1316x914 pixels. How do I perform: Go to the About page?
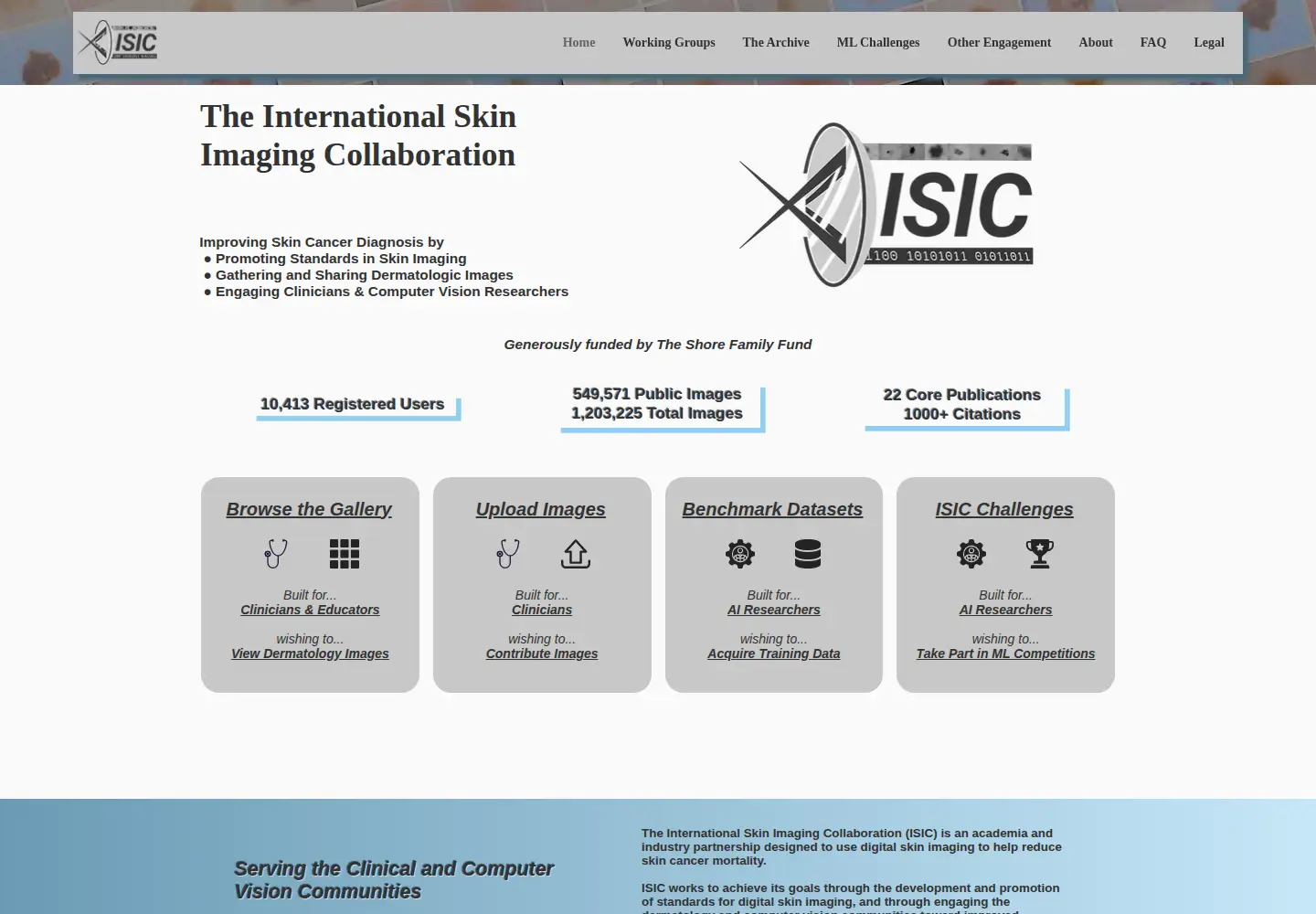pos(1096,42)
